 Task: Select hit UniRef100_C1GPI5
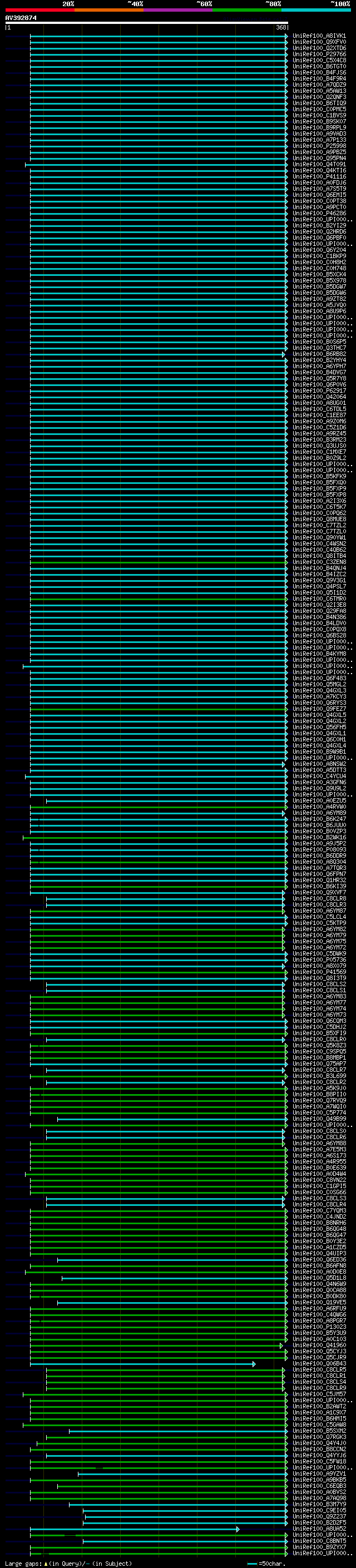(x=319, y=1186)
